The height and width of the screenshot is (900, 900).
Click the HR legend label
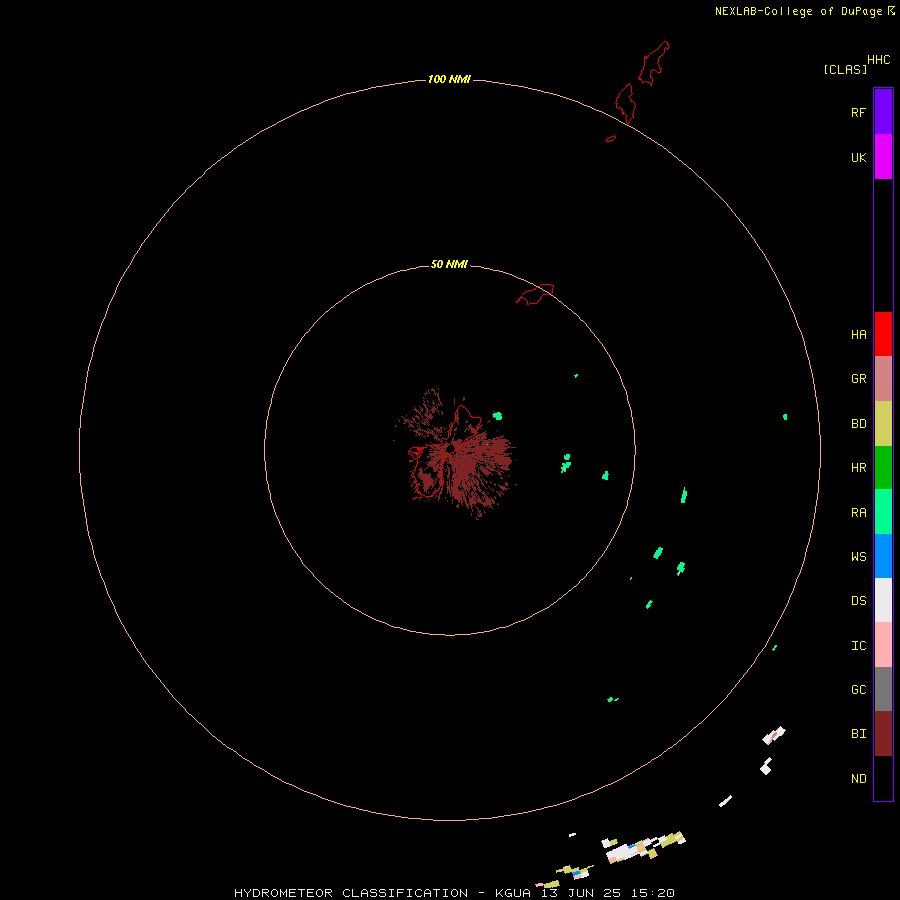pyautogui.click(x=858, y=468)
